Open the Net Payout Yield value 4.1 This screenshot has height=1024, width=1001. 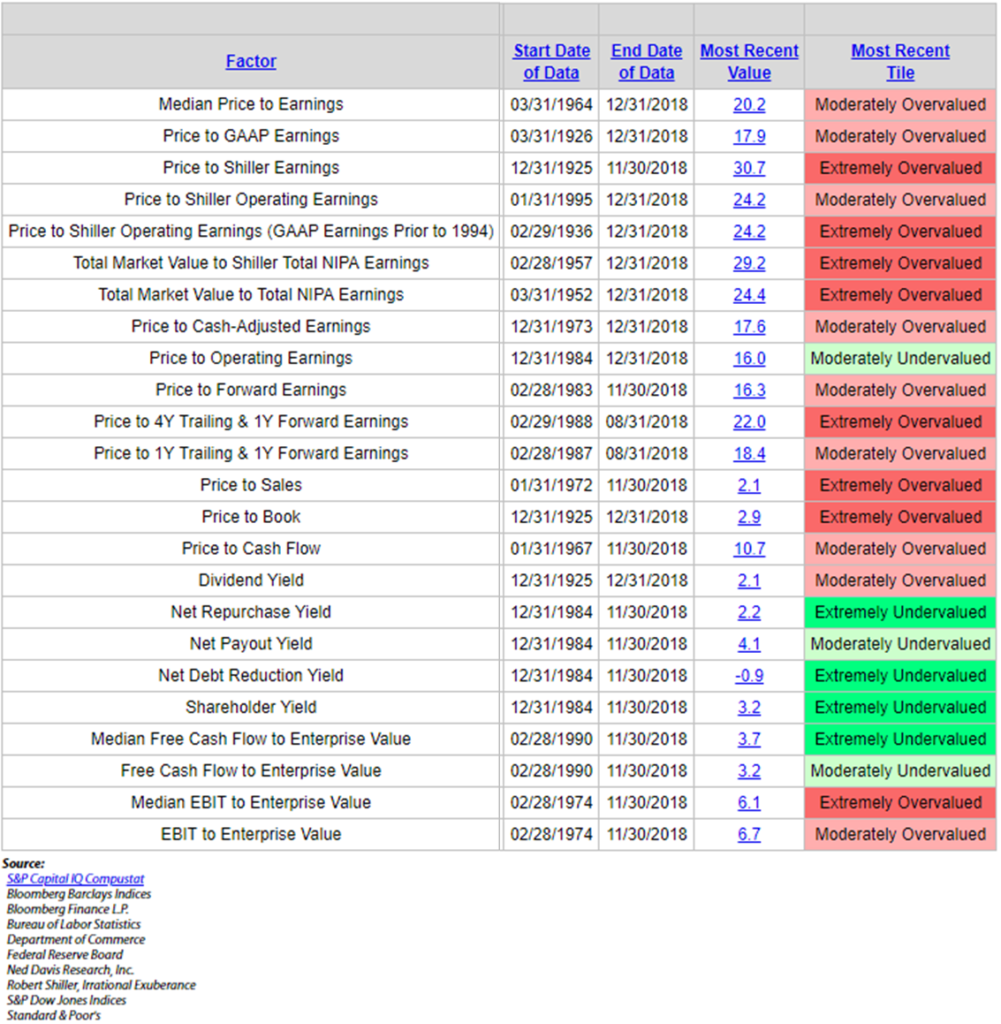pos(749,645)
